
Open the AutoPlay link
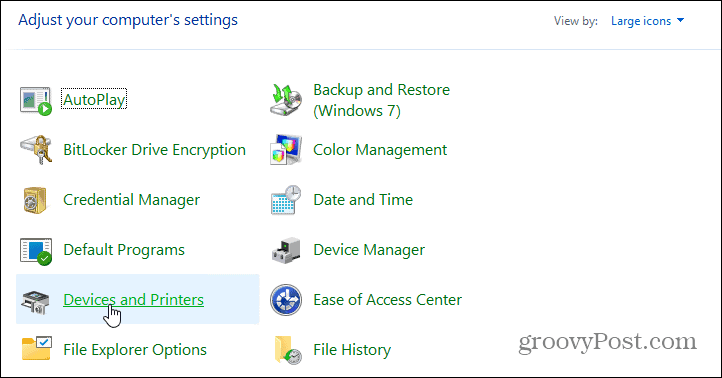(x=94, y=99)
